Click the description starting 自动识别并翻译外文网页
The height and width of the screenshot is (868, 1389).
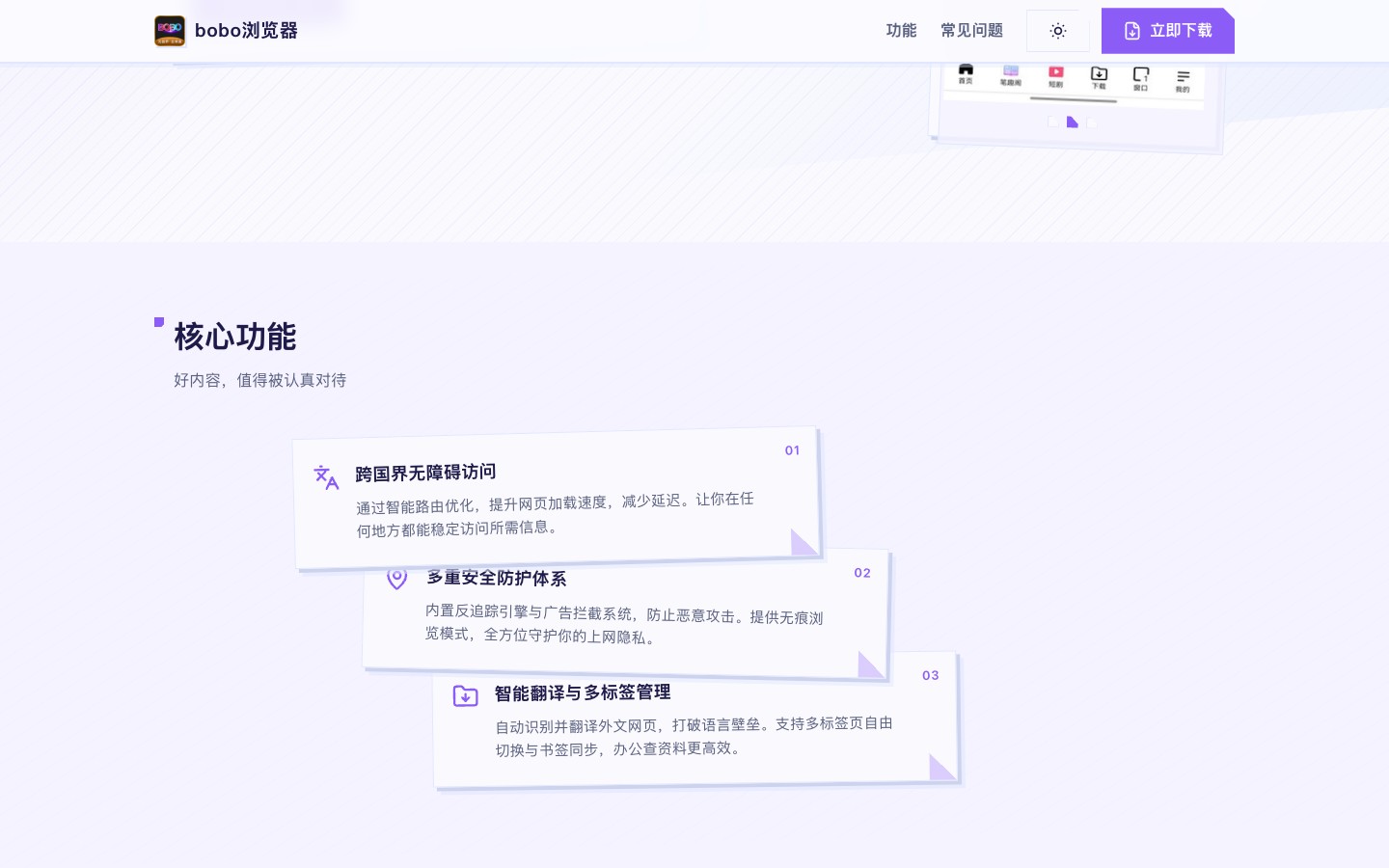[x=694, y=736]
